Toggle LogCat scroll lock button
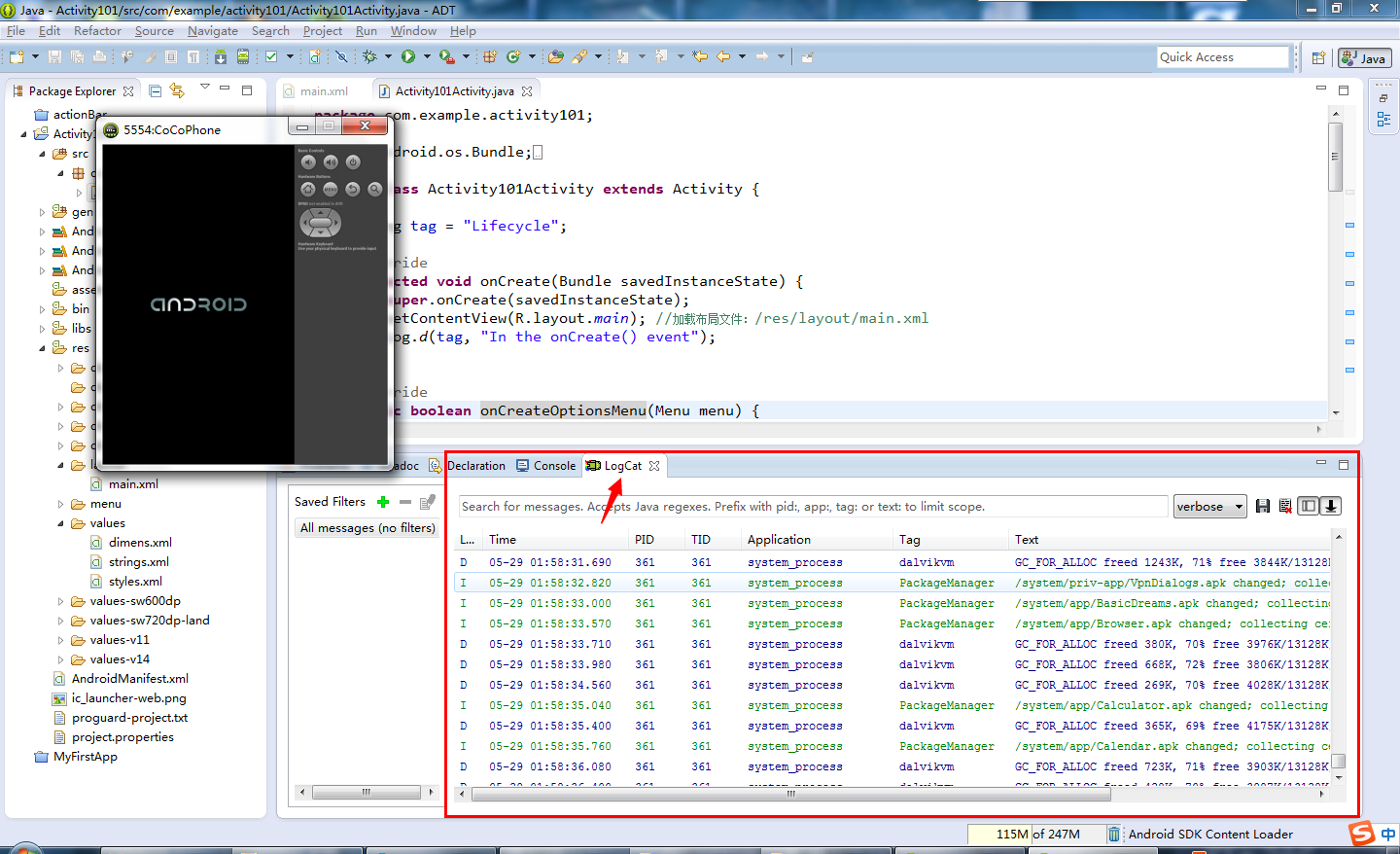The height and width of the screenshot is (854, 1400). click(1331, 506)
